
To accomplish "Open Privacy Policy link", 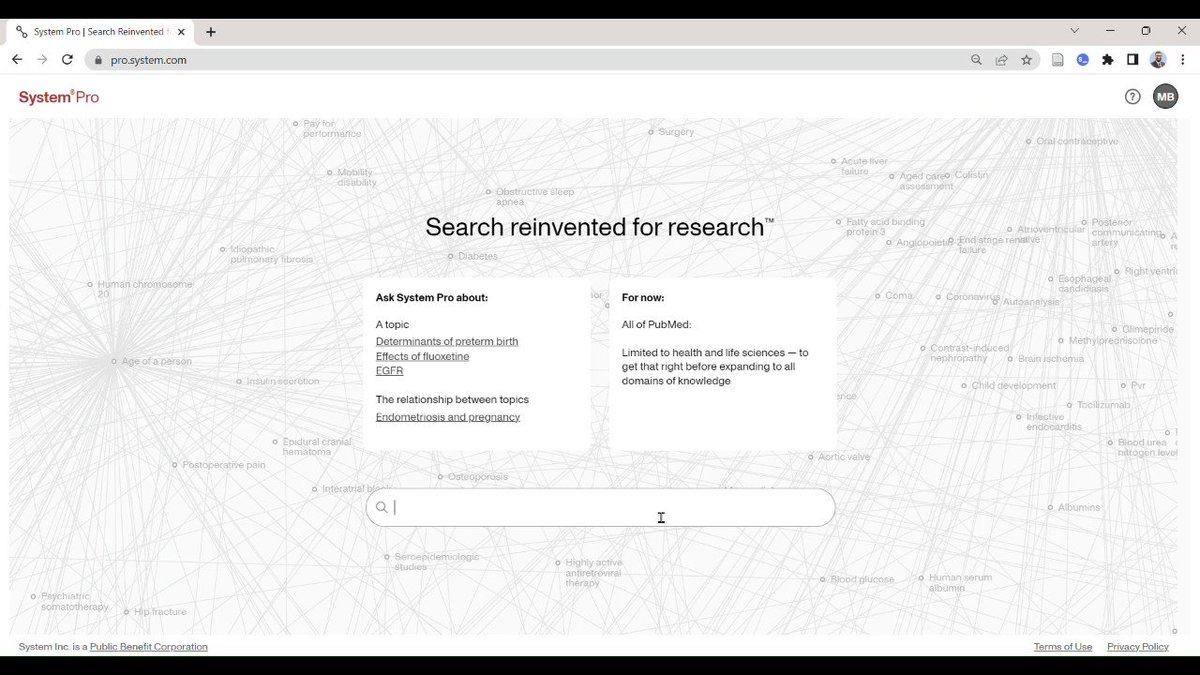I will click(x=1138, y=647).
